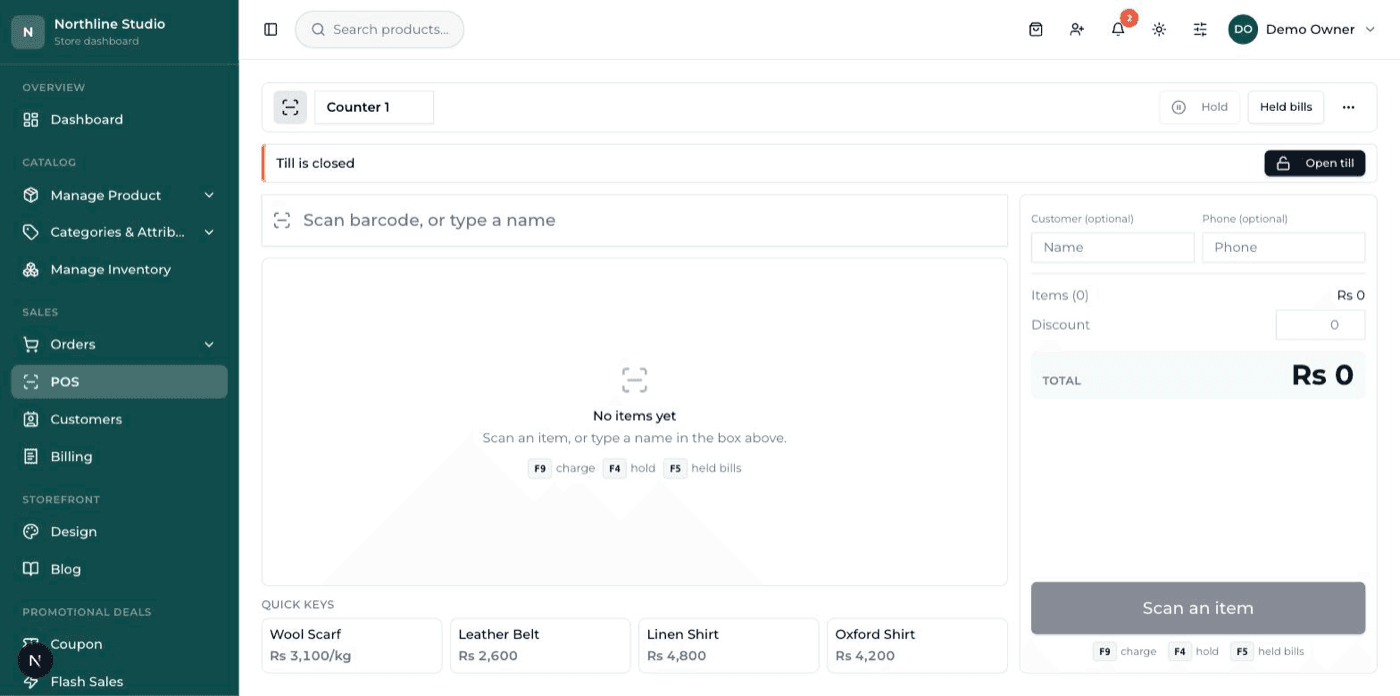Image resolution: width=1400 pixels, height=696 pixels.
Task: Open notifications bell with badge
Action: coord(1119,30)
